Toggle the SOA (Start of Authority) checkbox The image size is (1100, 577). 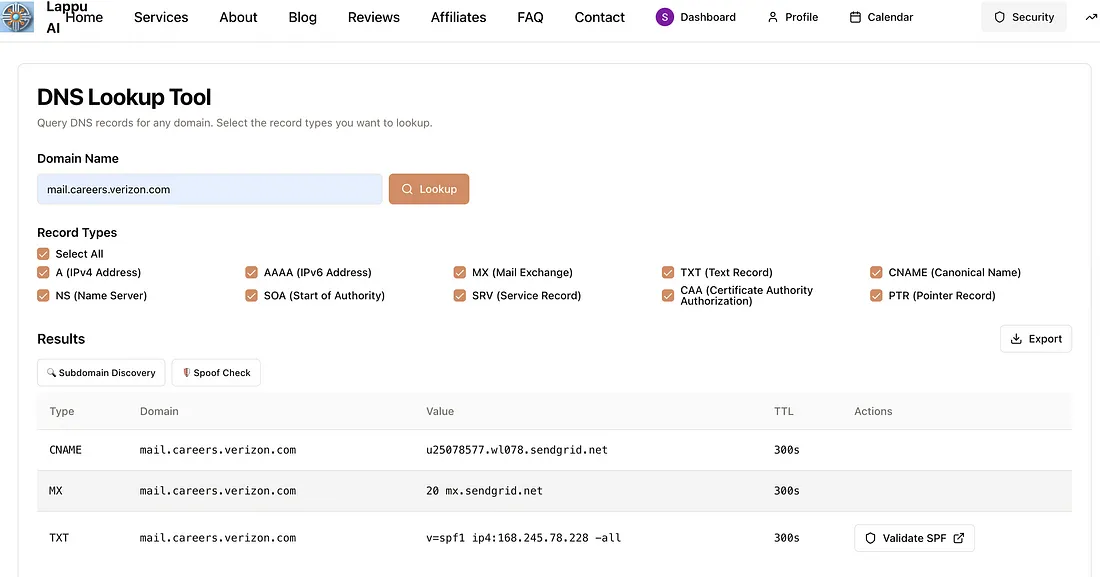(x=251, y=296)
